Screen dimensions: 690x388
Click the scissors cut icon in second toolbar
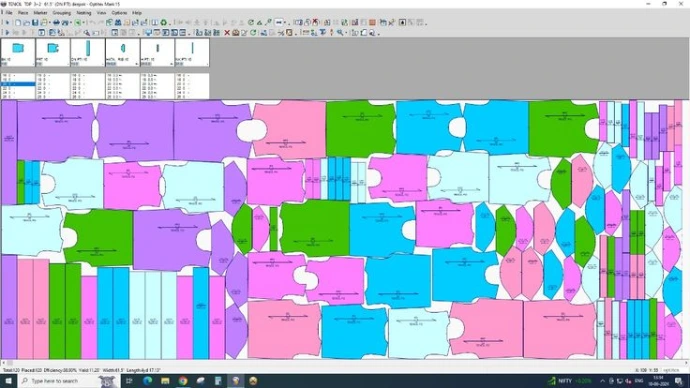[x=280, y=33]
